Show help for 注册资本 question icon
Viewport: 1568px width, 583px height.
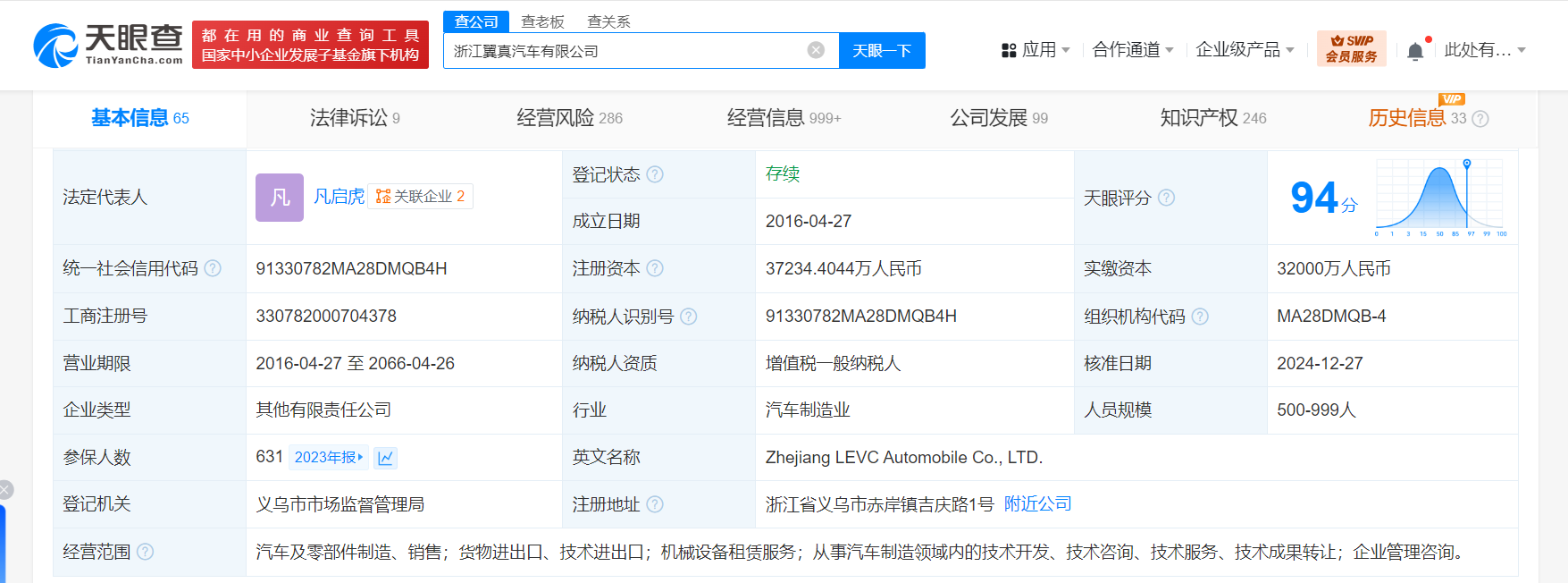click(x=655, y=268)
